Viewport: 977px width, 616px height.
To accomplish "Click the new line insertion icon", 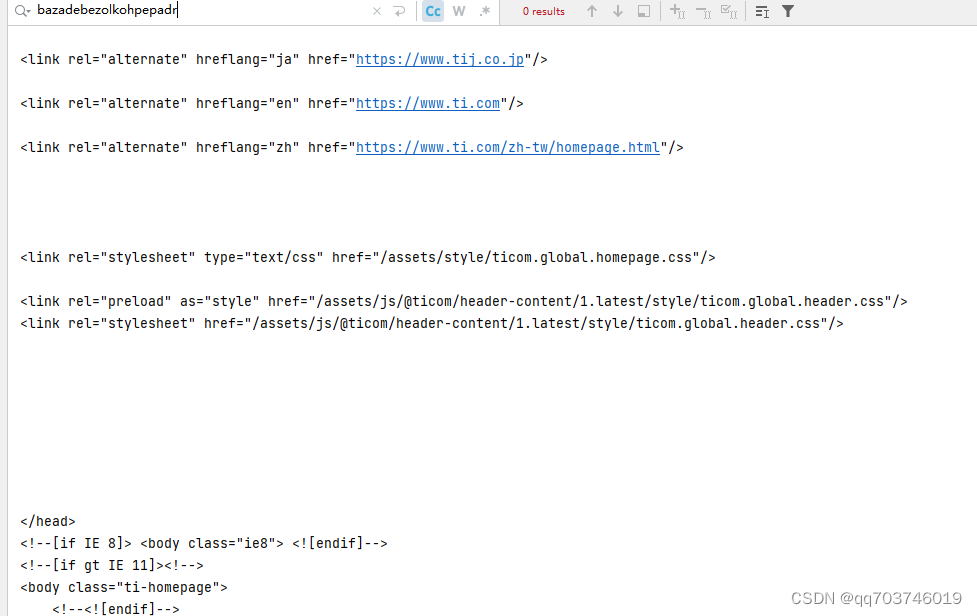I will [x=398, y=11].
